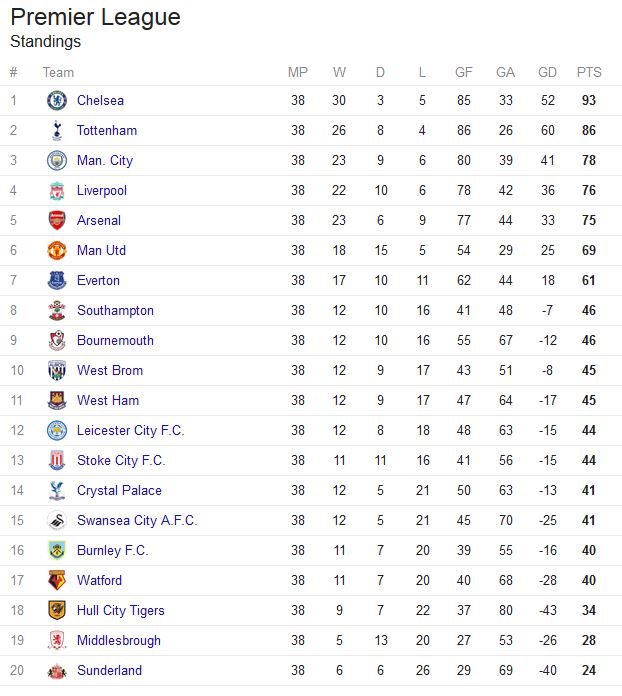Click the Arsenal club crest icon
622x696 pixels.
click(x=57, y=220)
